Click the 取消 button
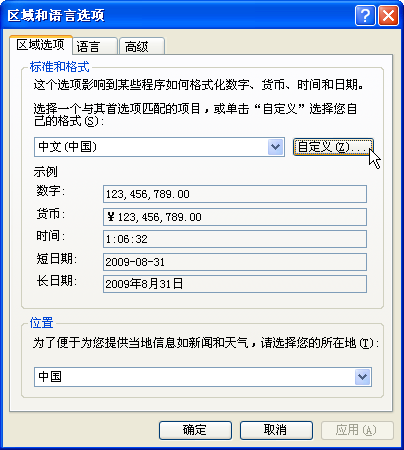404x450 pixels. [x=276, y=430]
